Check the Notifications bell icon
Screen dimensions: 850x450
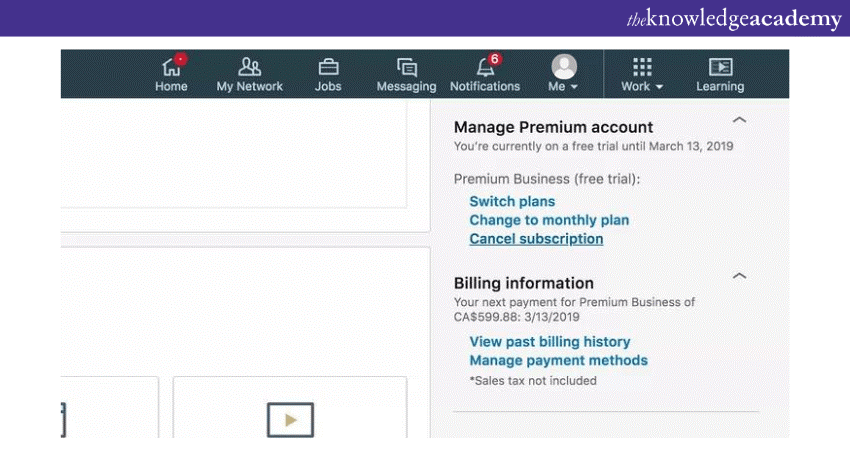tap(485, 68)
